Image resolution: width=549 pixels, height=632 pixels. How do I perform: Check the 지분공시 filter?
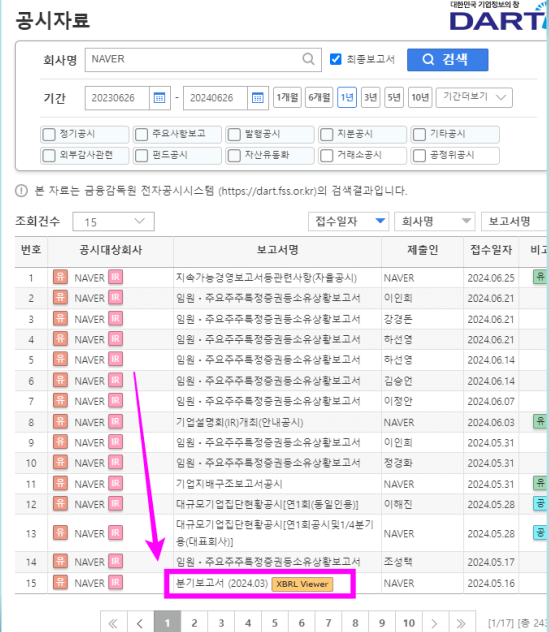click(x=326, y=134)
